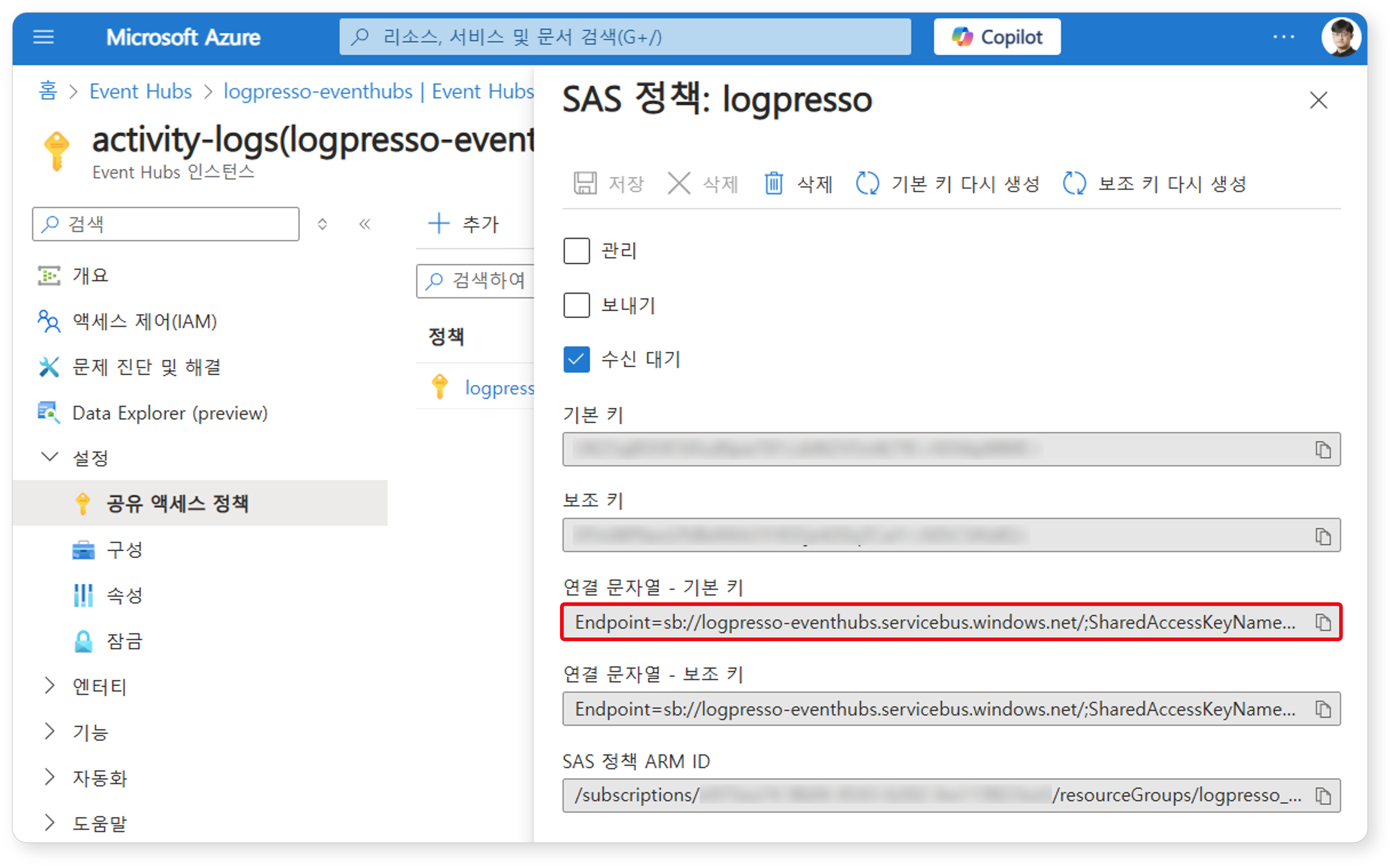Click the wrench diagnose icon
The image size is (1393, 868).
click(x=49, y=367)
